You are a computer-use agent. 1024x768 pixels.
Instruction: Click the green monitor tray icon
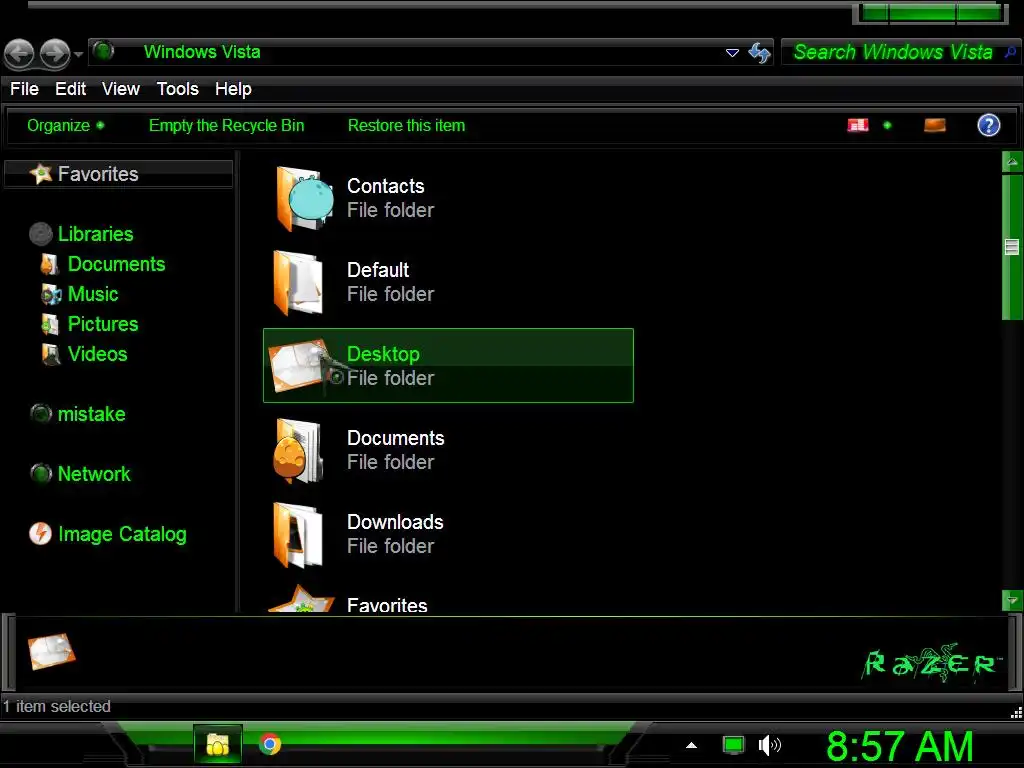(733, 744)
